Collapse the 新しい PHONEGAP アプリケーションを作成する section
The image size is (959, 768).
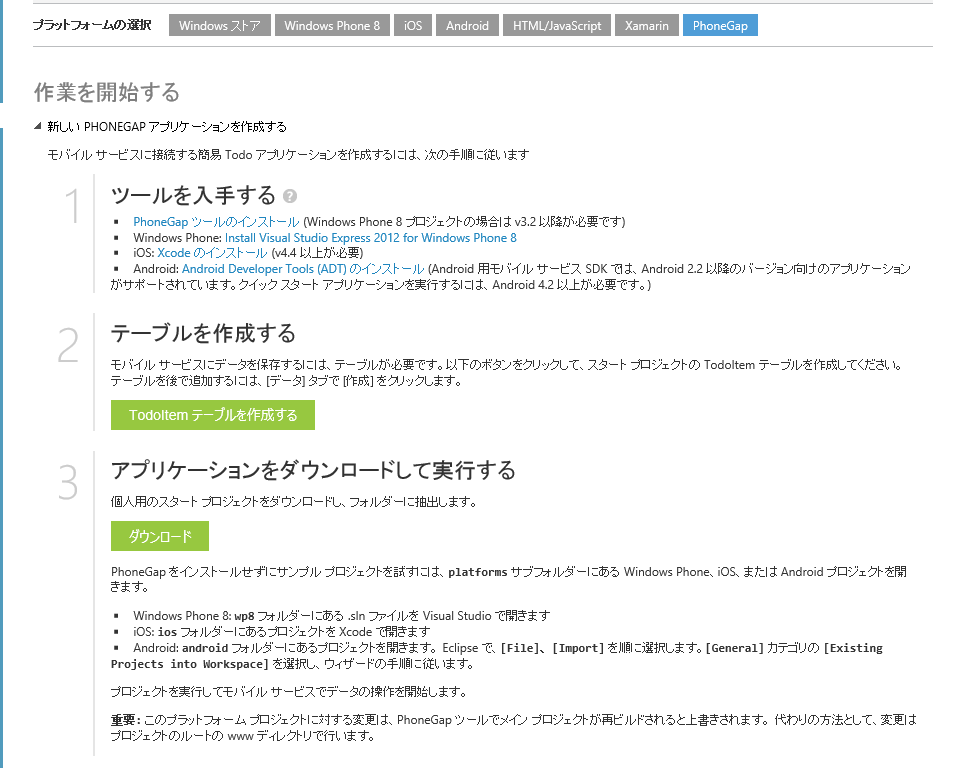tap(38, 126)
